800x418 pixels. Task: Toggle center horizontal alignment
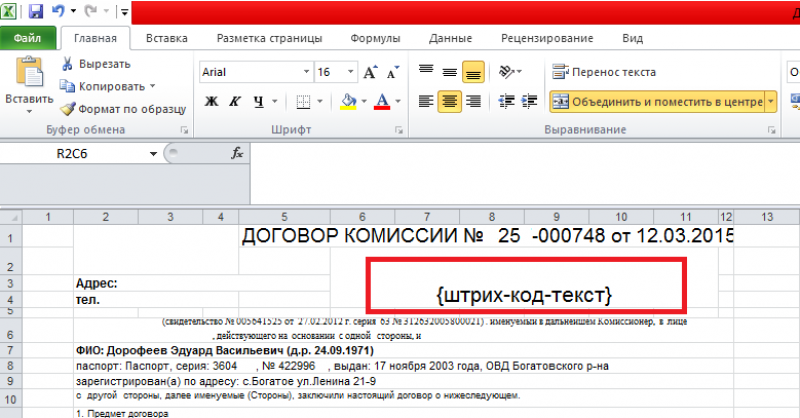[x=449, y=101]
